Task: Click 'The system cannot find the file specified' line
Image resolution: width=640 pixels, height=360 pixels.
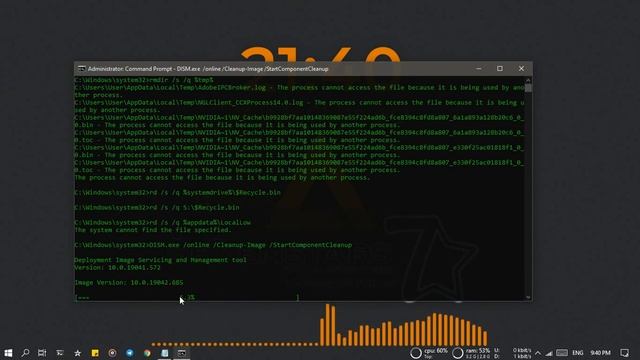Action: click(153, 230)
